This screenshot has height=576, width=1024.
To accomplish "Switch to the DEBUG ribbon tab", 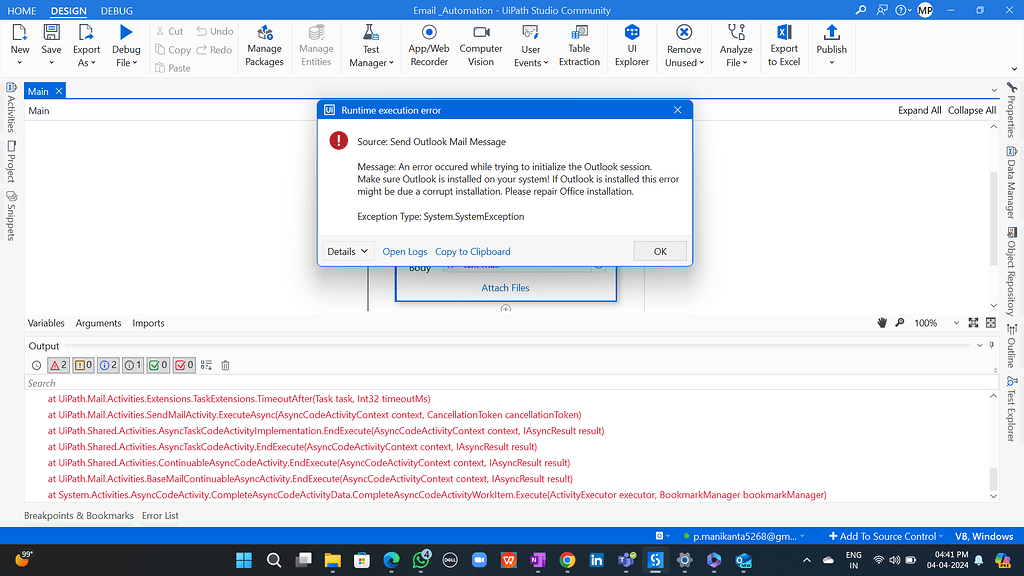I will (116, 11).
